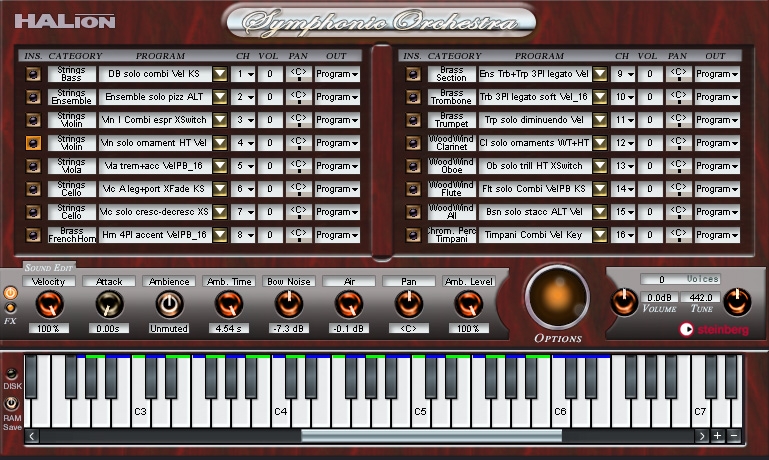Toggle instrument button for Ob solo trill row

click(x=413, y=166)
